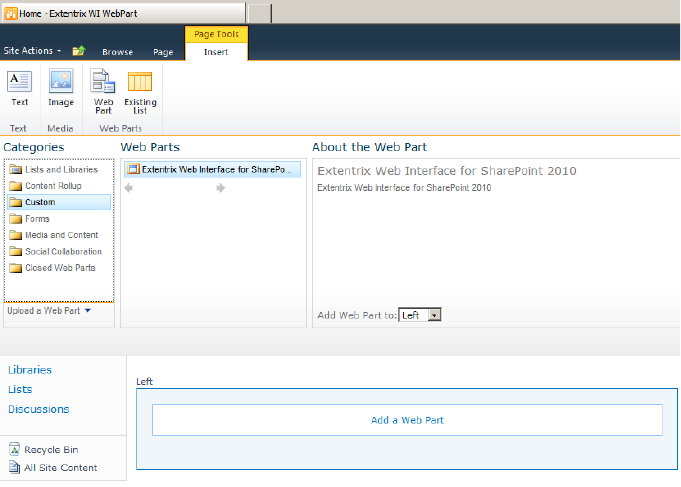Open the Libraries navigation link

30,370
